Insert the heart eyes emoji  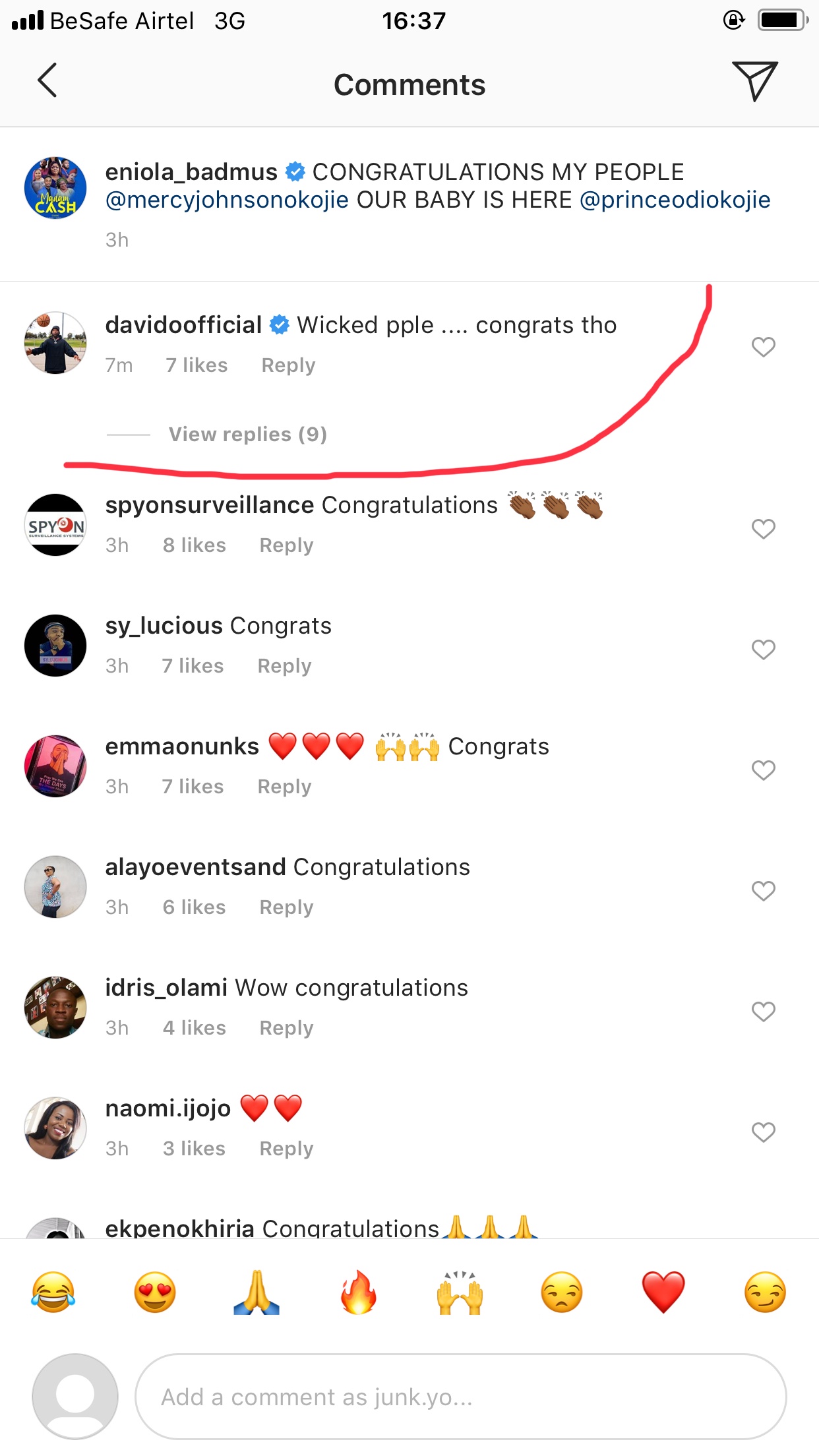point(155,1292)
